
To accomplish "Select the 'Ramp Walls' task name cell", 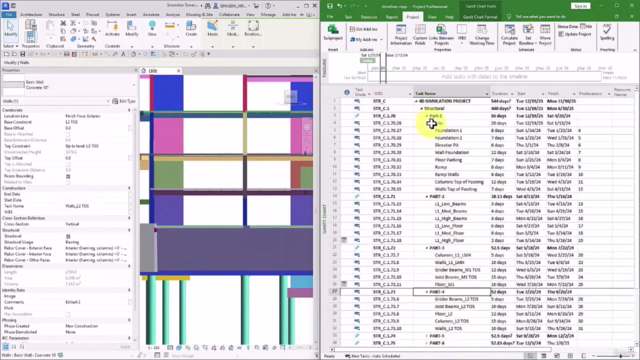I will click(452, 175).
